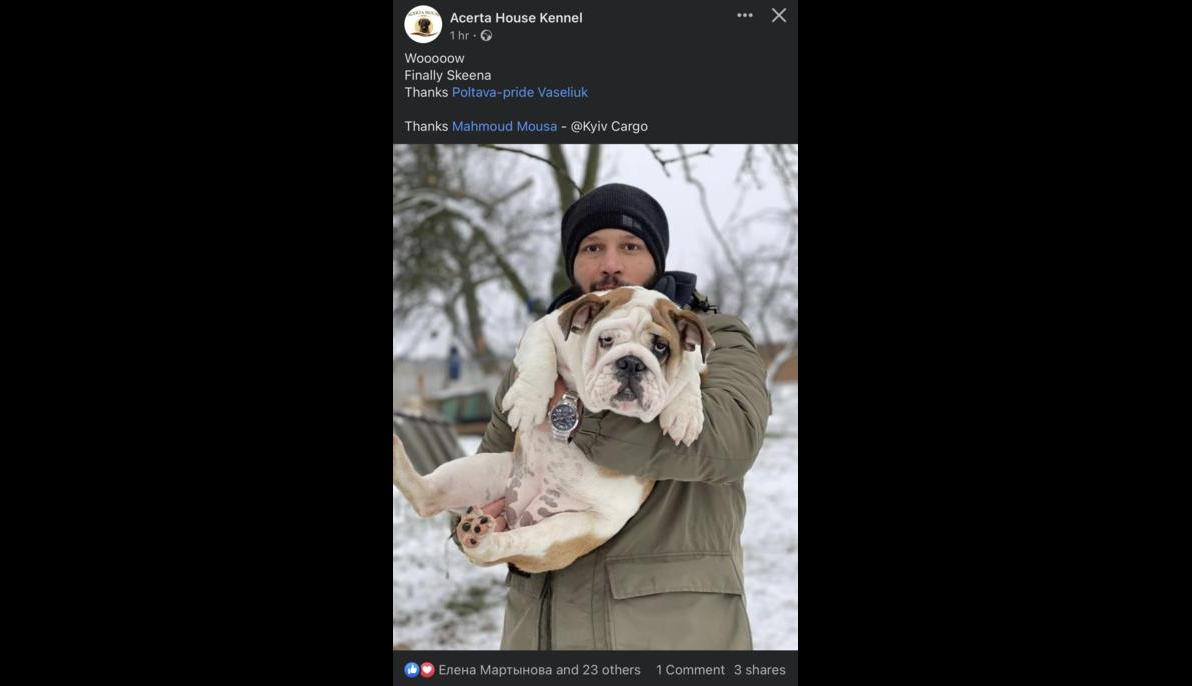The image size is (1192, 686).
Task: View the 3 shares list
Action: tap(760, 669)
